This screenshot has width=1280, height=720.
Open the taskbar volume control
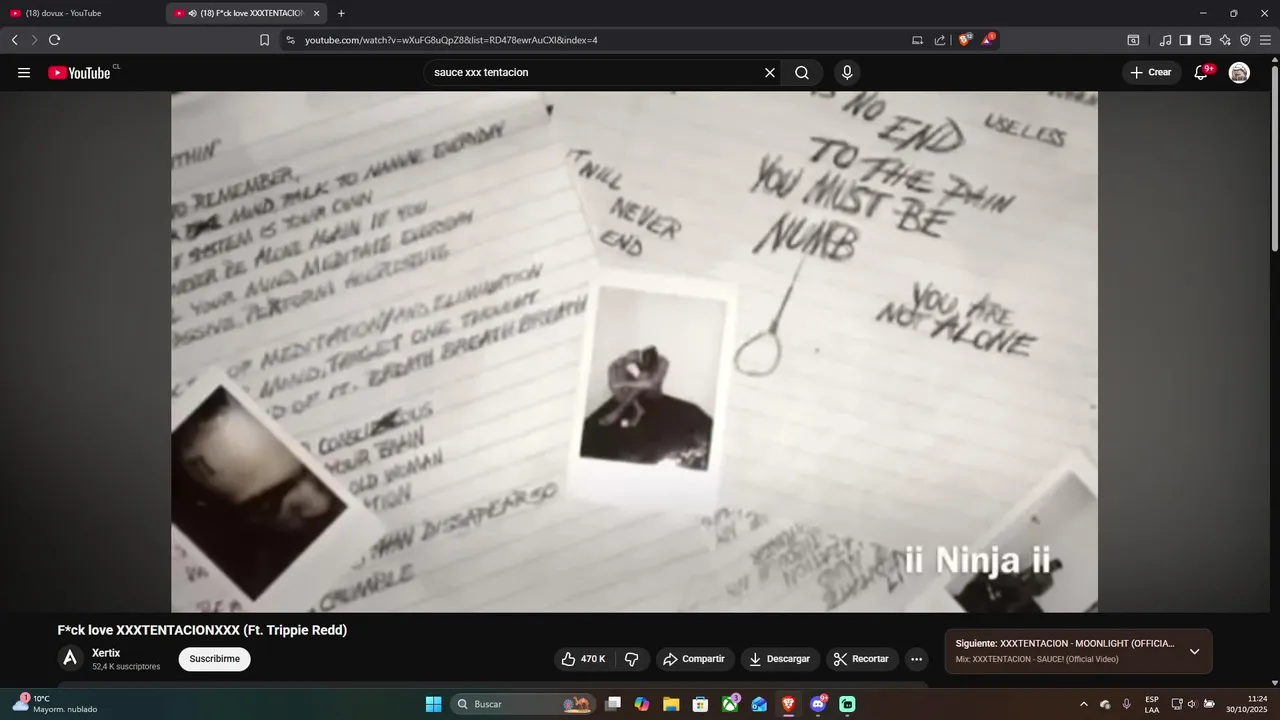click(x=1192, y=704)
